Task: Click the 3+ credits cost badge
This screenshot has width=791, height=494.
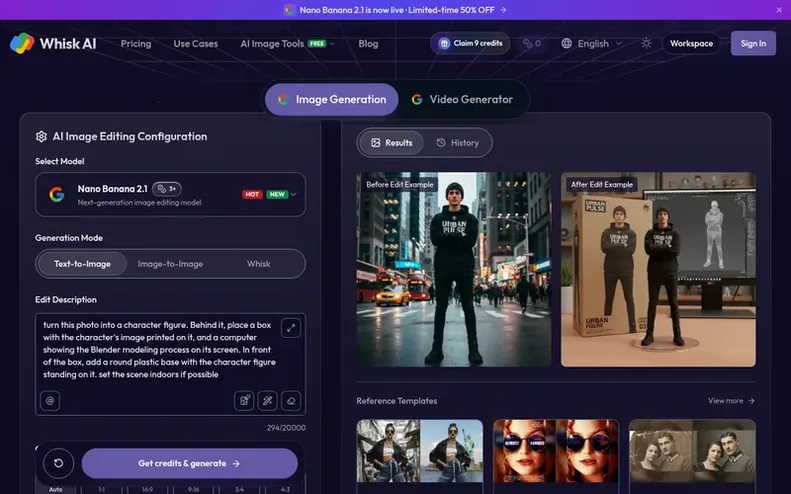Action: coord(166,189)
